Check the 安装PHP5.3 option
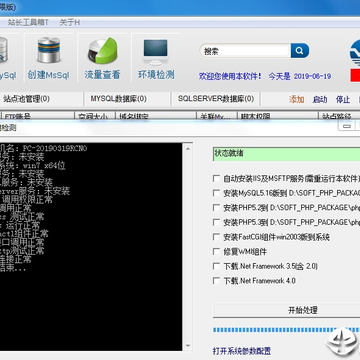The width and height of the screenshot is (360, 360). pyautogui.click(x=216, y=222)
